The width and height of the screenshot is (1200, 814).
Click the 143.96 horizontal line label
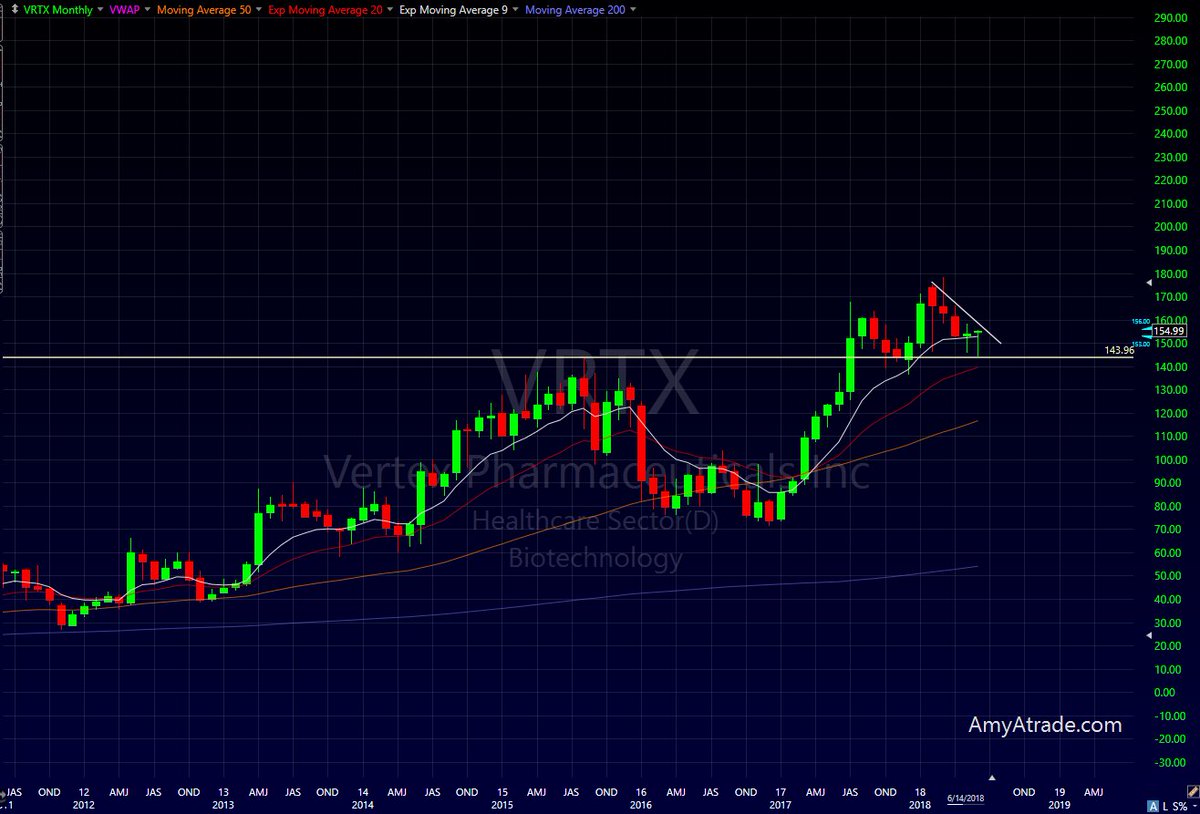pyautogui.click(x=1120, y=350)
